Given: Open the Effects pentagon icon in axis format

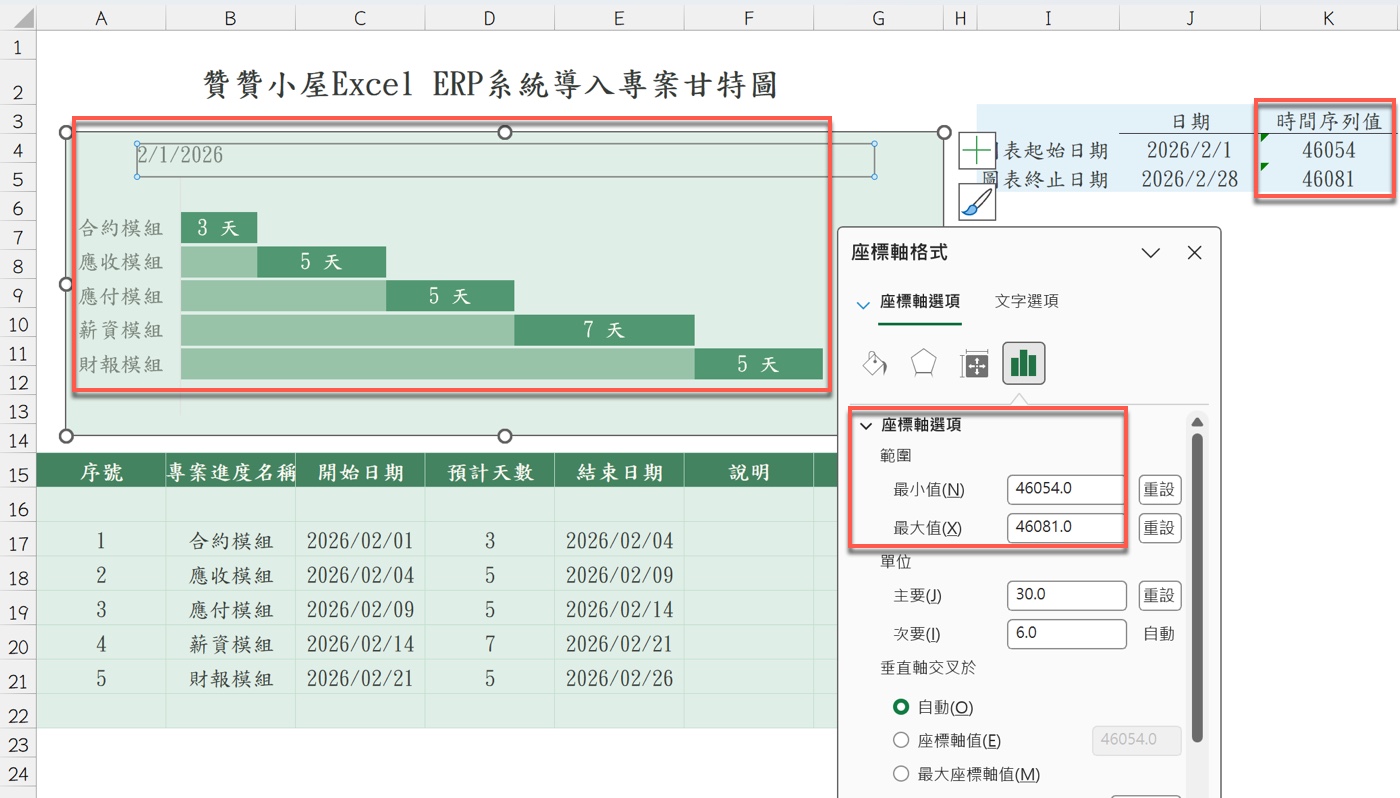Looking at the screenshot, I should point(924,363).
